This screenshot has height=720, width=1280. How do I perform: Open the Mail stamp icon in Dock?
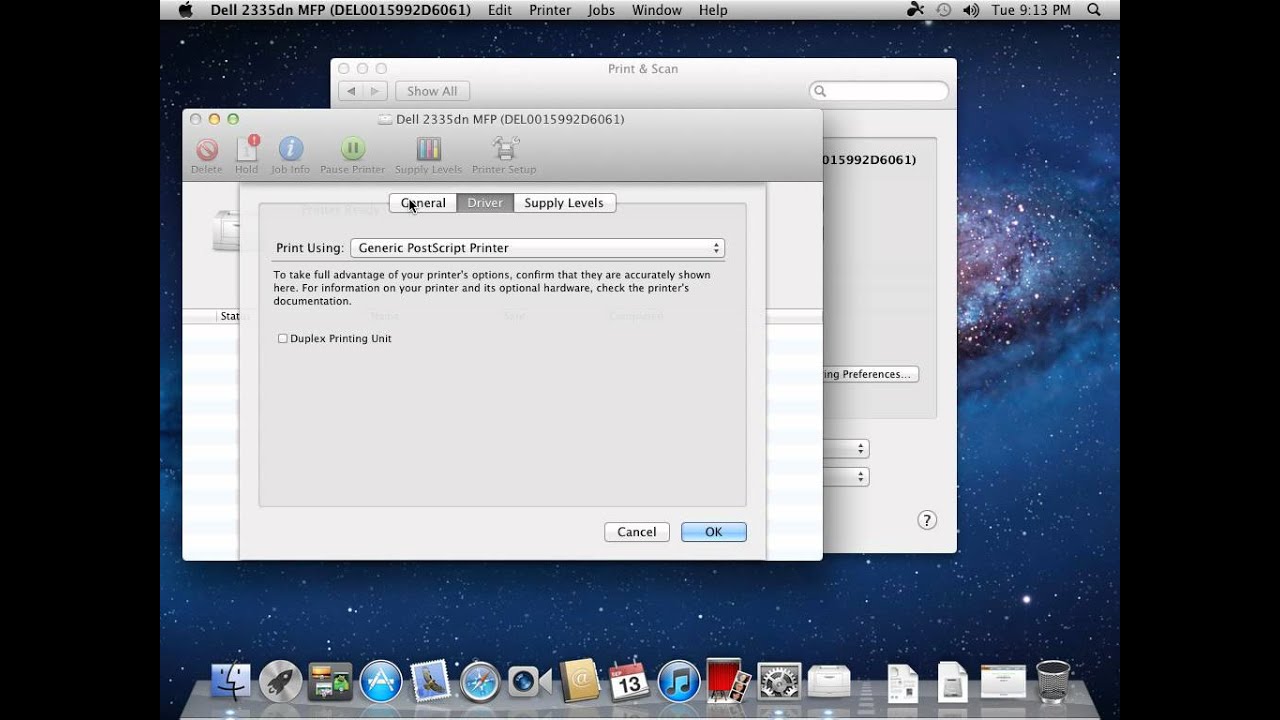coord(430,681)
